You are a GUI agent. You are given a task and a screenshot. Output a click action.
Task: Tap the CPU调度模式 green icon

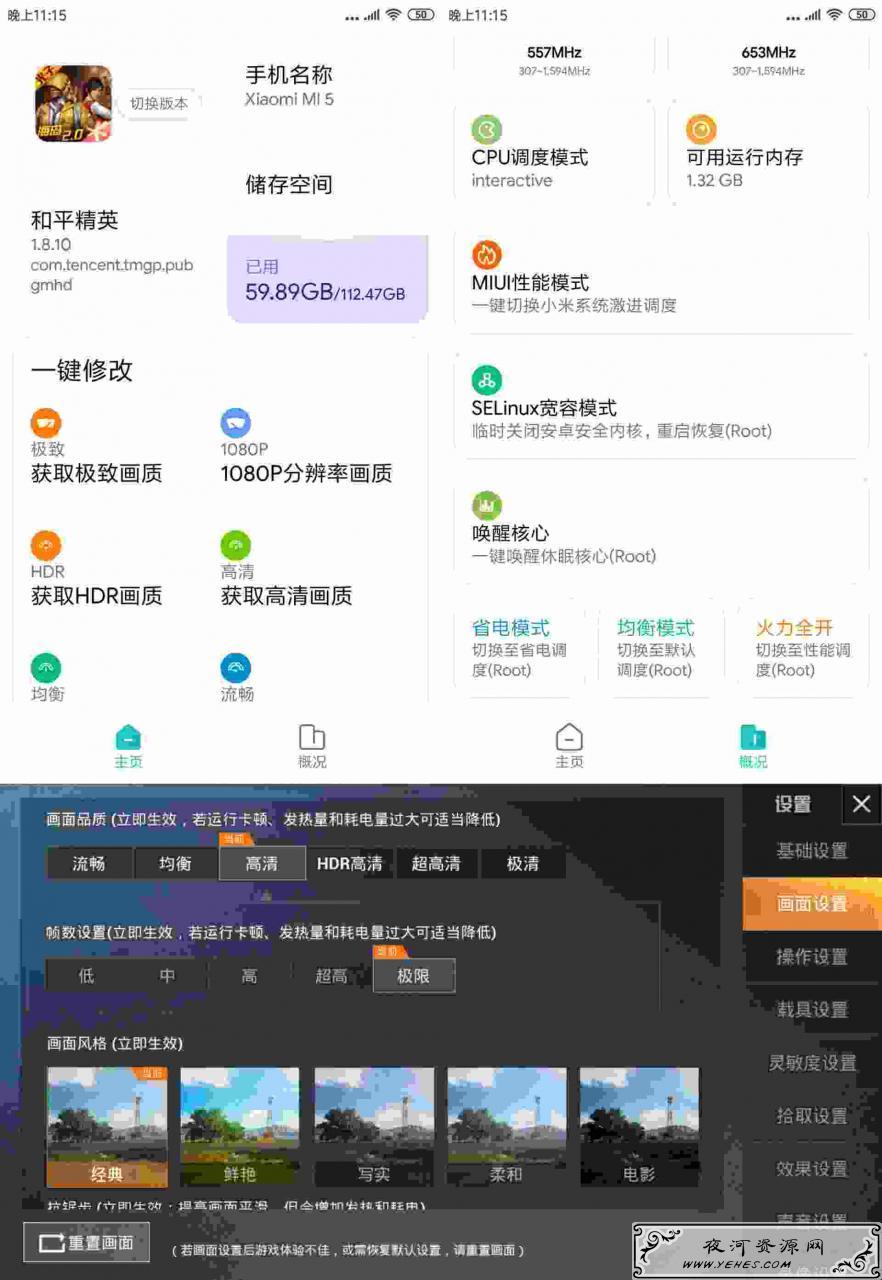487,130
